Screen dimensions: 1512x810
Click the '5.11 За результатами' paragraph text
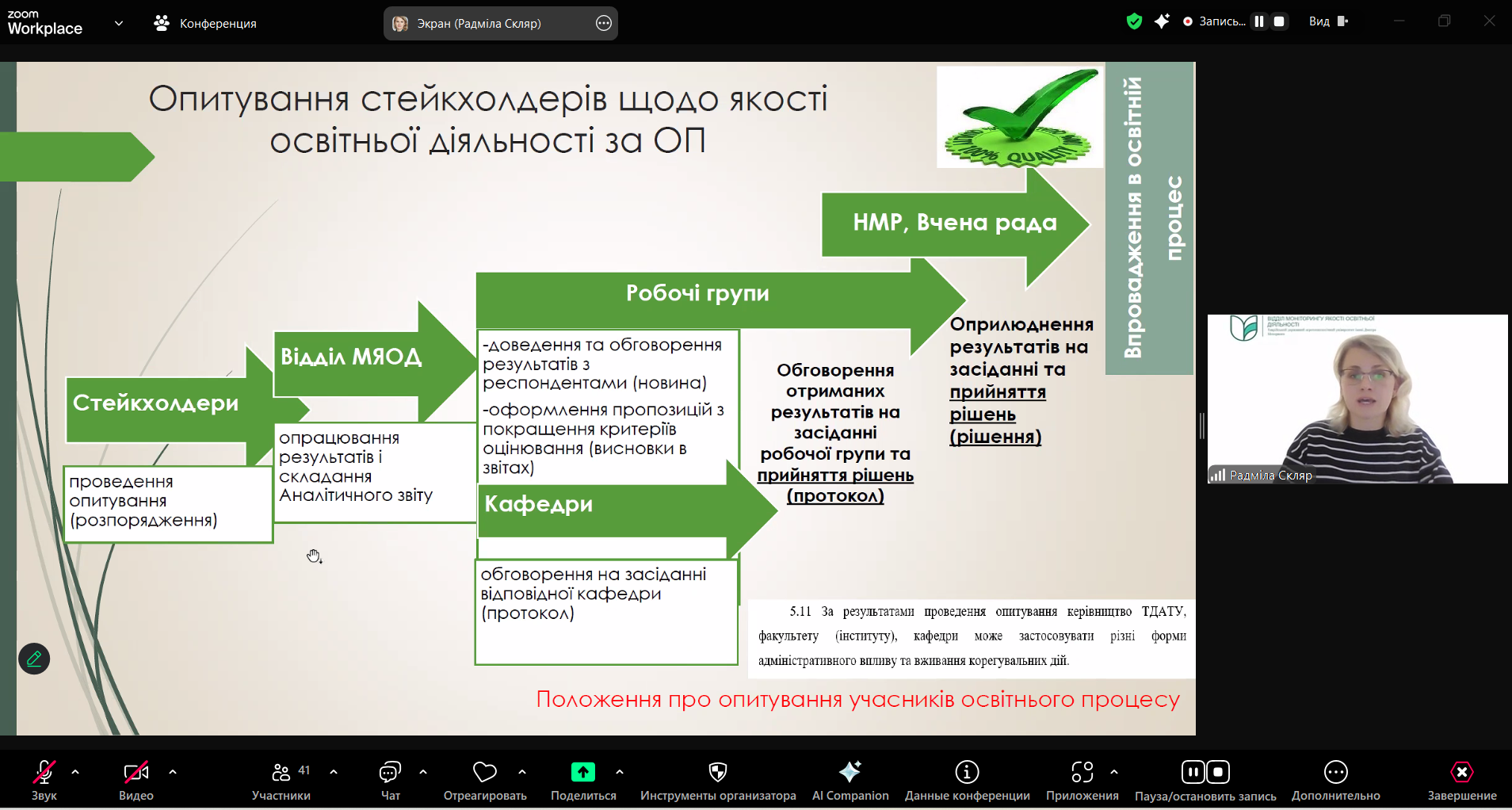click(972, 636)
